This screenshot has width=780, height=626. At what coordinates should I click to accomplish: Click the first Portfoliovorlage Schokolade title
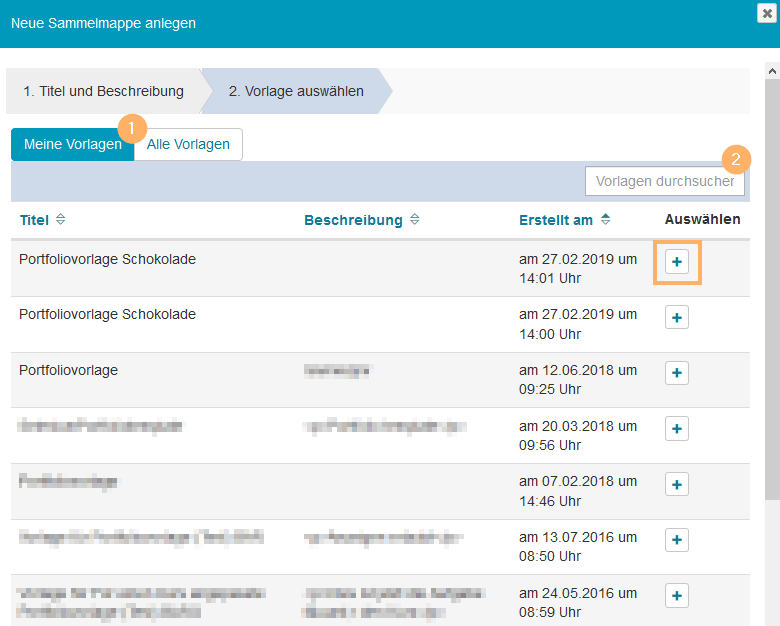[x=107, y=259]
